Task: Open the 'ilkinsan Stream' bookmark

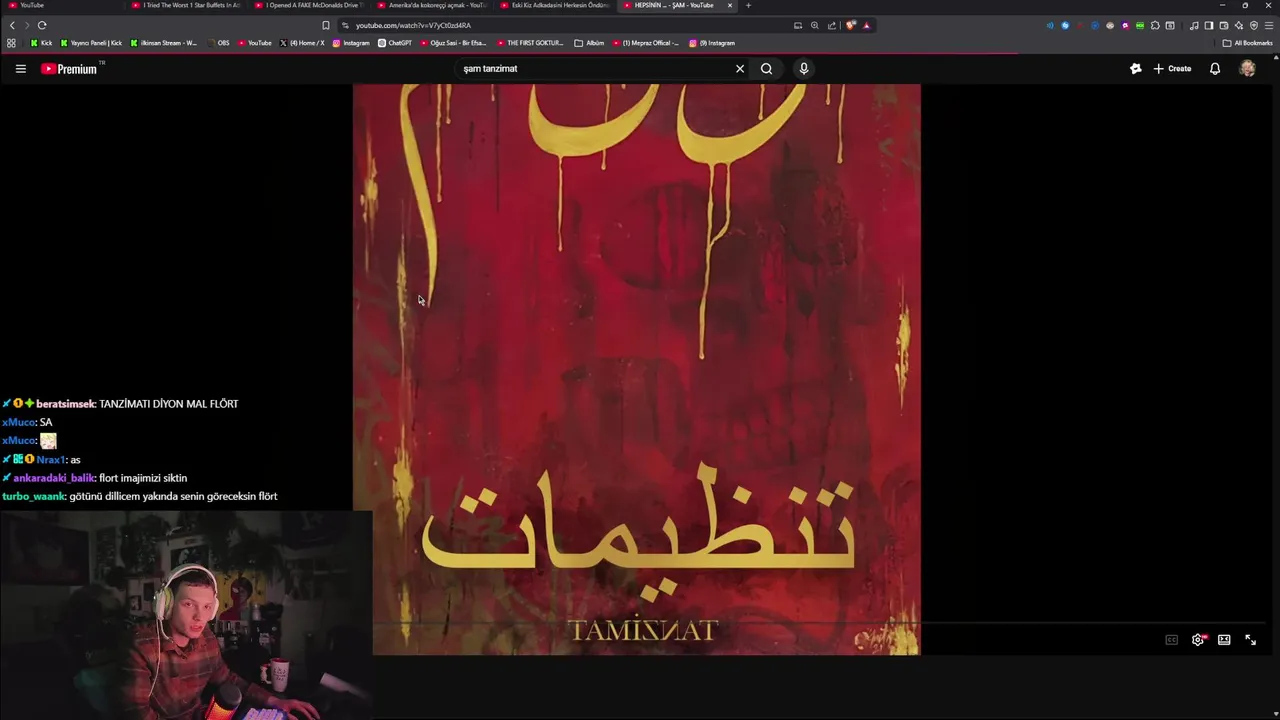Action: click(x=164, y=43)
